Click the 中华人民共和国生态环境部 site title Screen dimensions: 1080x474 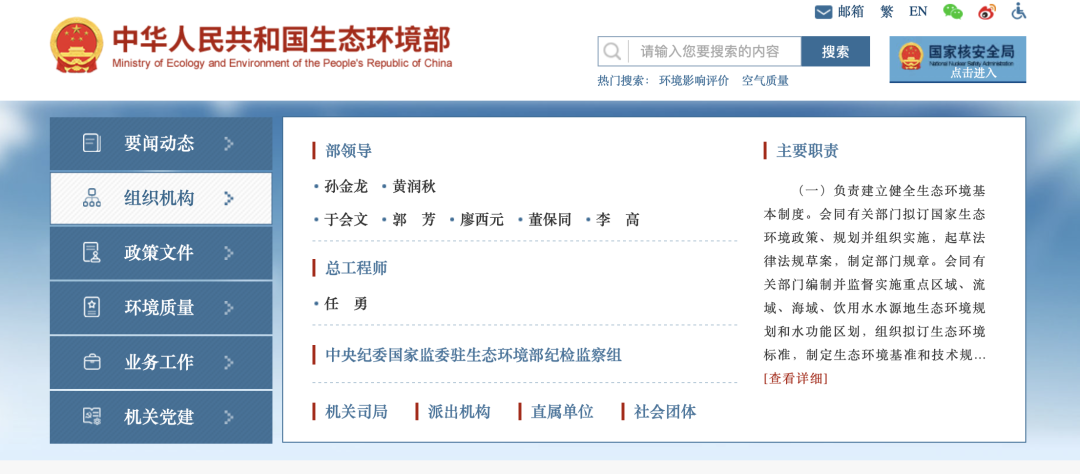click(x=282, y=39)
